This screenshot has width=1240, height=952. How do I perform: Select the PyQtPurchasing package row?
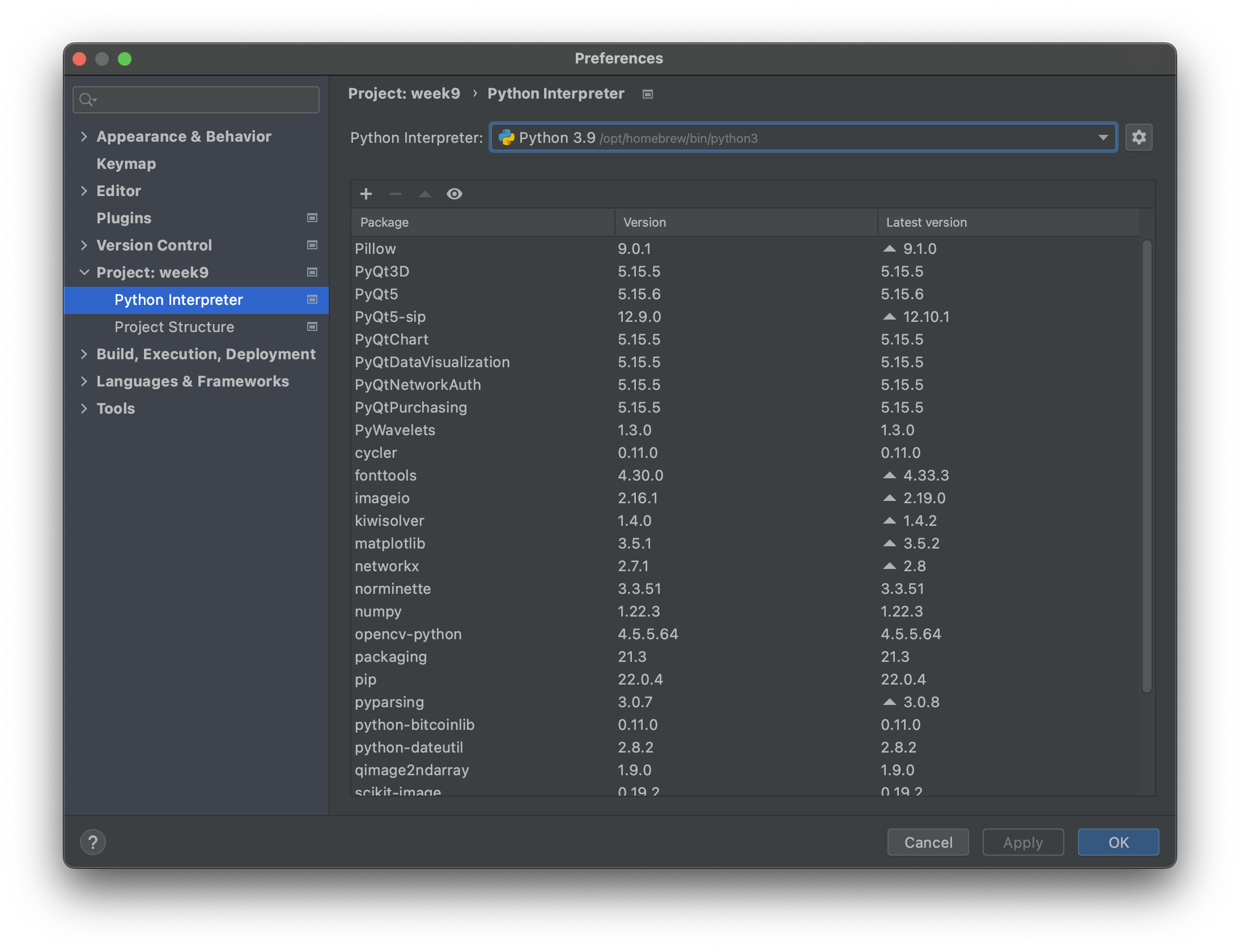point(745,407)
